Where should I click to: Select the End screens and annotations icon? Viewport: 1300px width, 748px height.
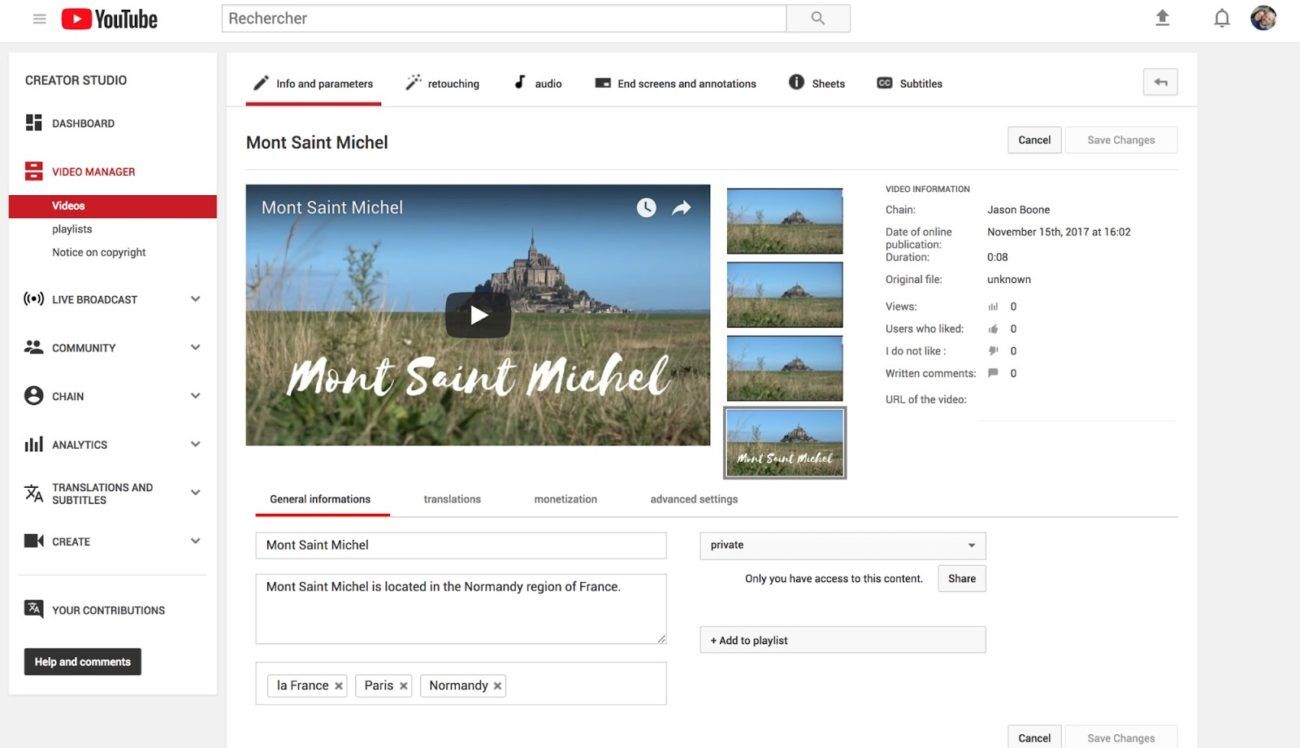(x=601, y=83)
